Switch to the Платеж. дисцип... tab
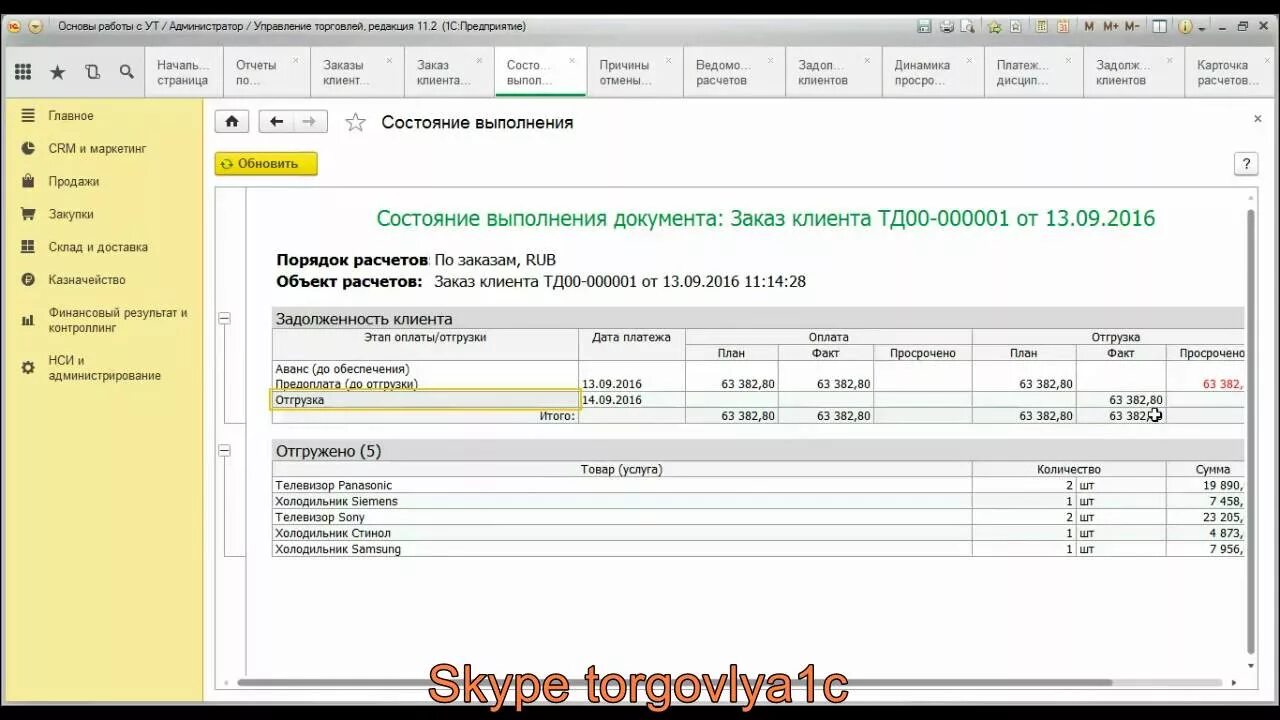The image size is (1280, 720). point(1032,72)
